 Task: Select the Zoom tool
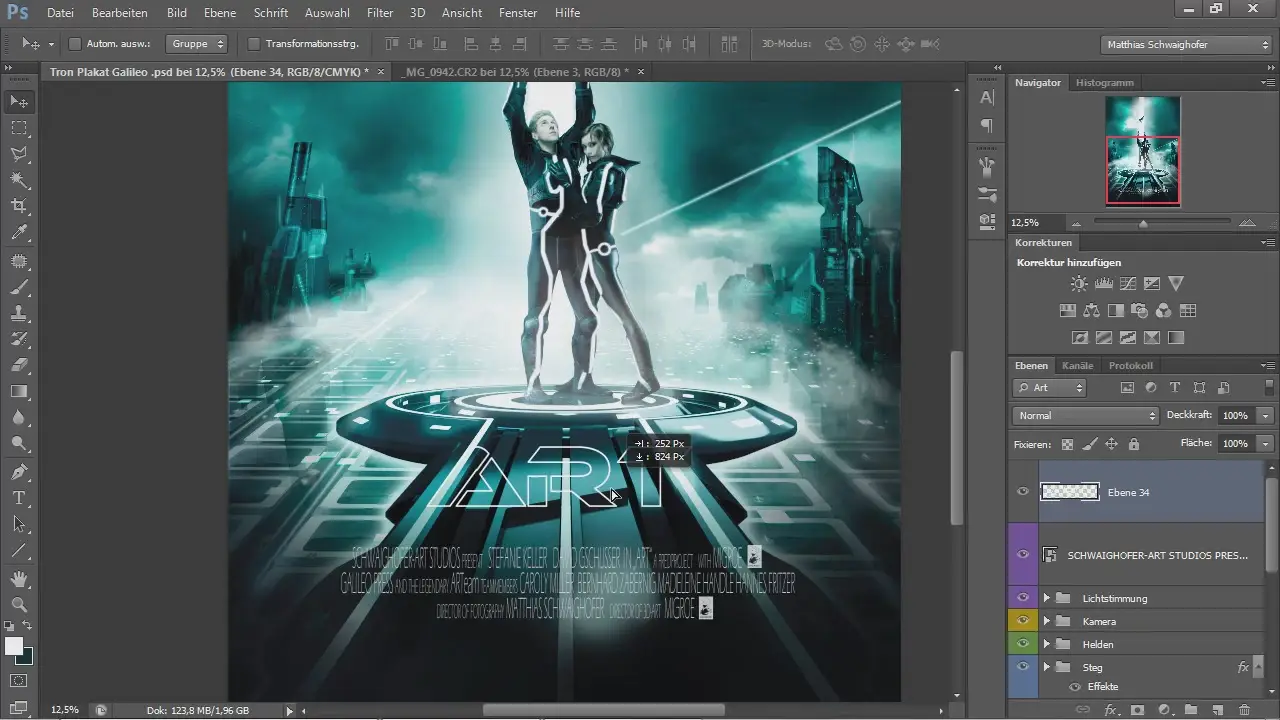click(19, 604)
